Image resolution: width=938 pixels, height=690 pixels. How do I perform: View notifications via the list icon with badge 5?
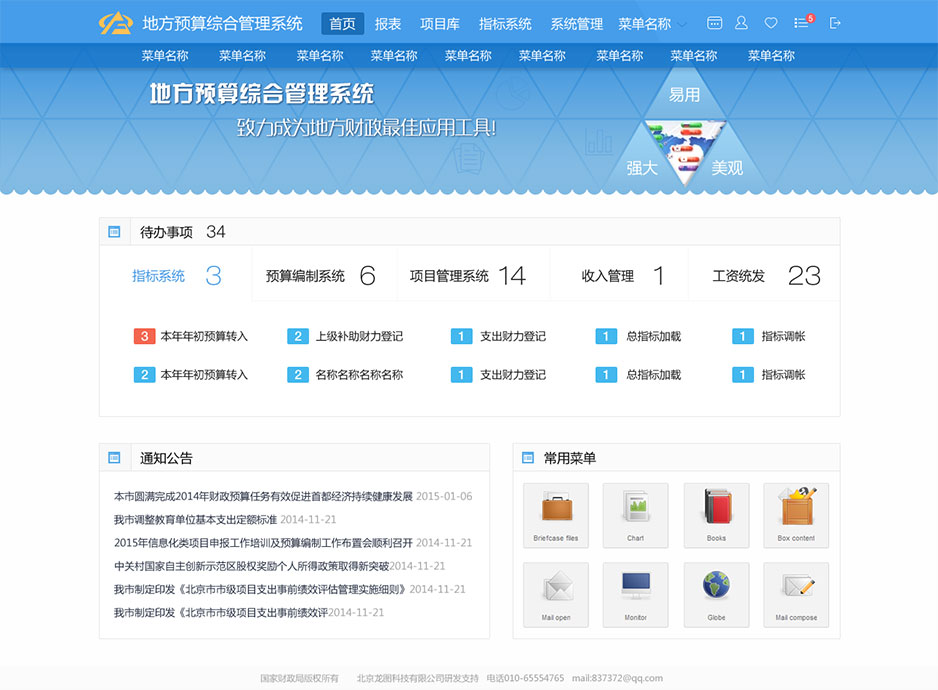click(x=798, y=22)
